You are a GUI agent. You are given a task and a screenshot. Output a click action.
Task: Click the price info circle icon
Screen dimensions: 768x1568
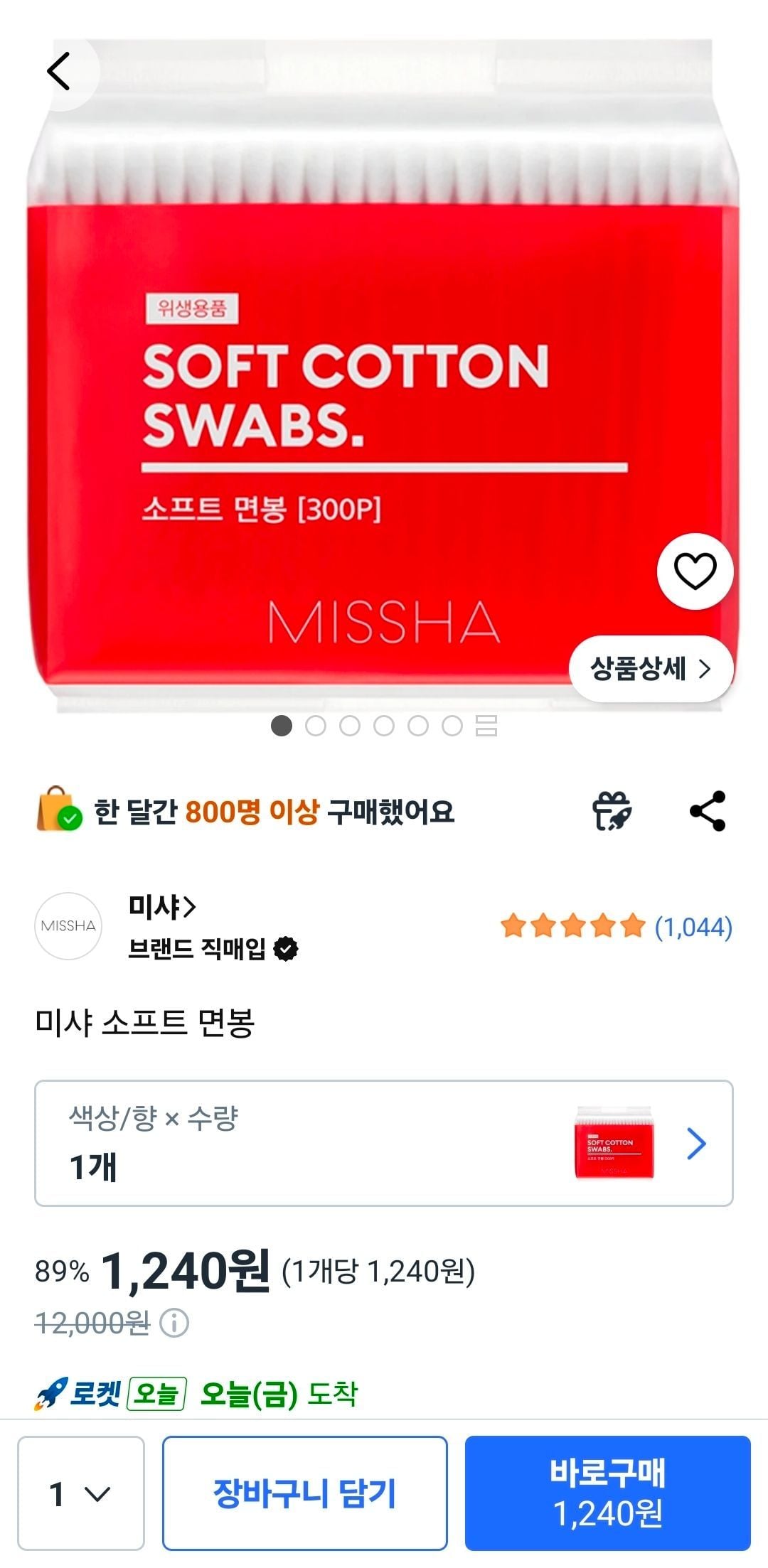coord(174,1323)
